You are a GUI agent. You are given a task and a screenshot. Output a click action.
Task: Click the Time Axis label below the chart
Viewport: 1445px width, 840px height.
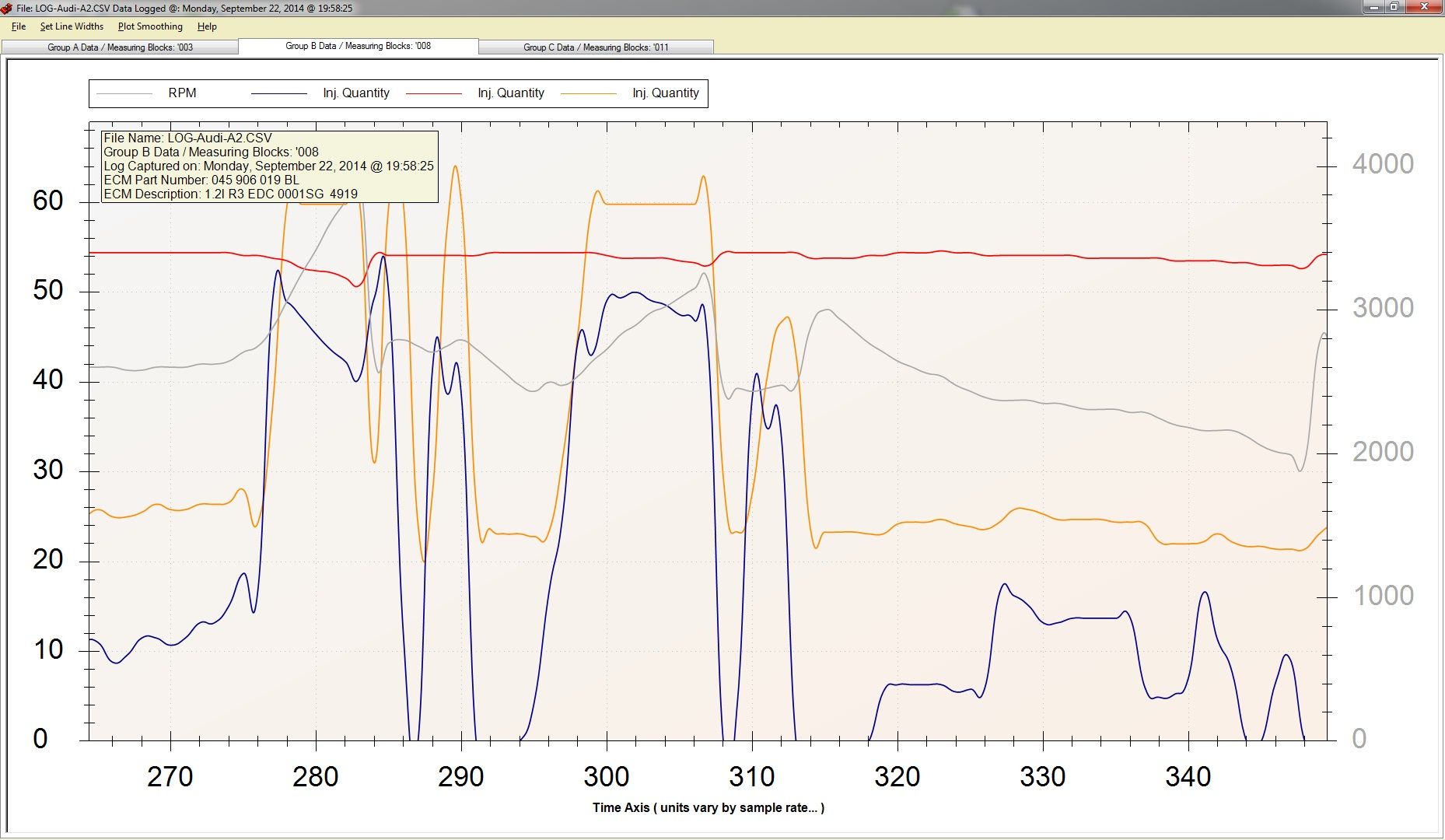[708, 807]
